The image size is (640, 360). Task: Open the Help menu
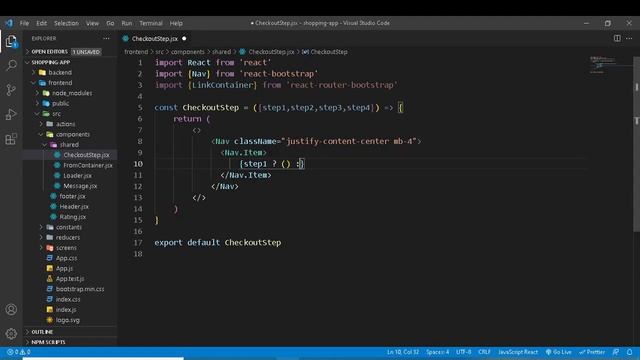tap(176, 23)
